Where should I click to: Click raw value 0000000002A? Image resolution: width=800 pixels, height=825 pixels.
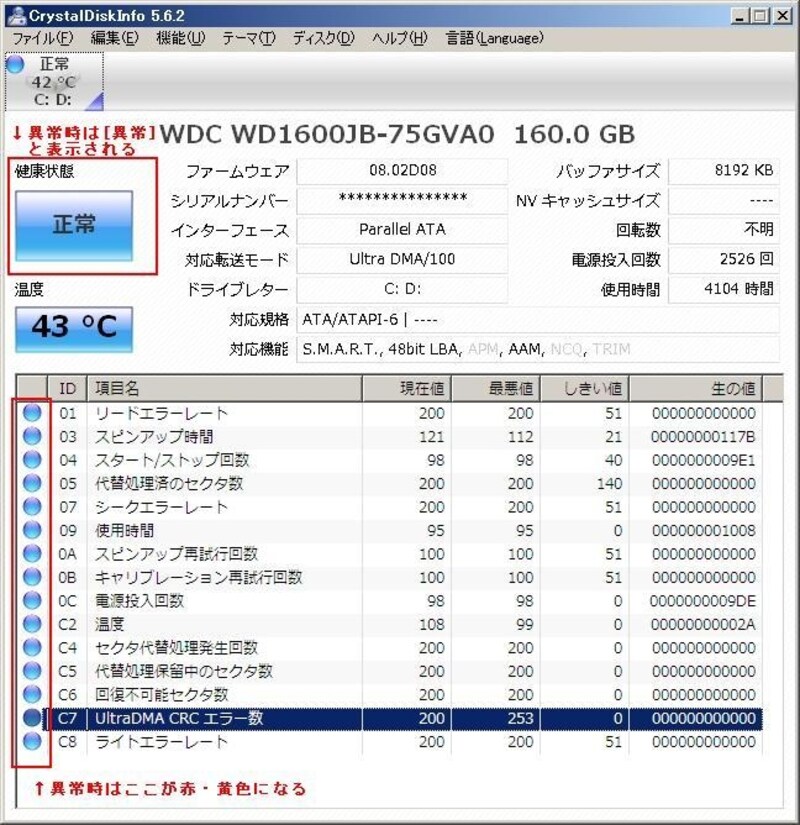703,624
